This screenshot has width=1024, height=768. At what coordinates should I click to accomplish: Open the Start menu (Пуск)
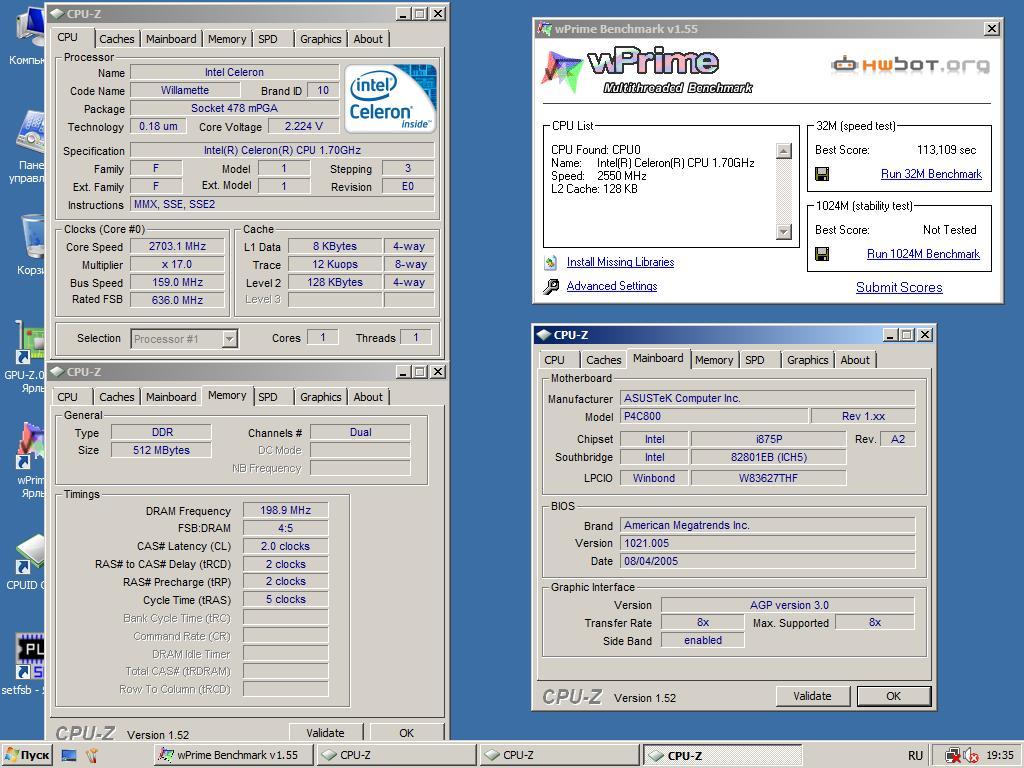tap(27, 756)
